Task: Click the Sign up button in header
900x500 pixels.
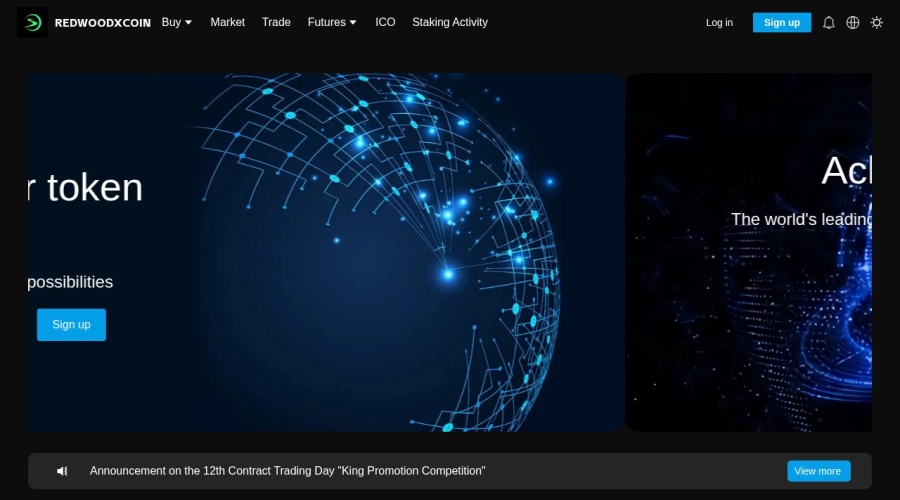Action: [x=782, y=22]
